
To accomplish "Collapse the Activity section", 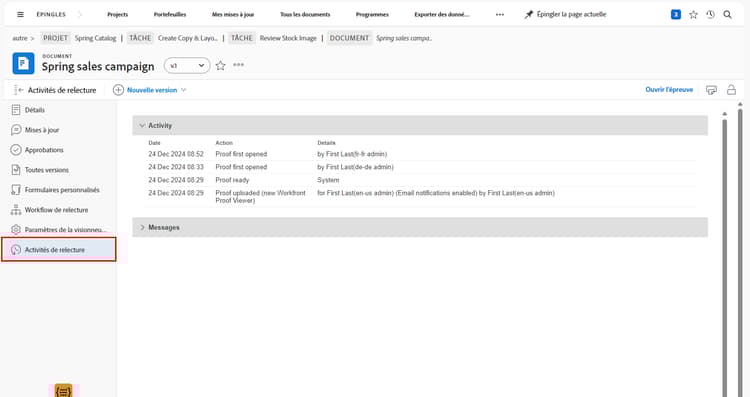I will pos(142,125).
